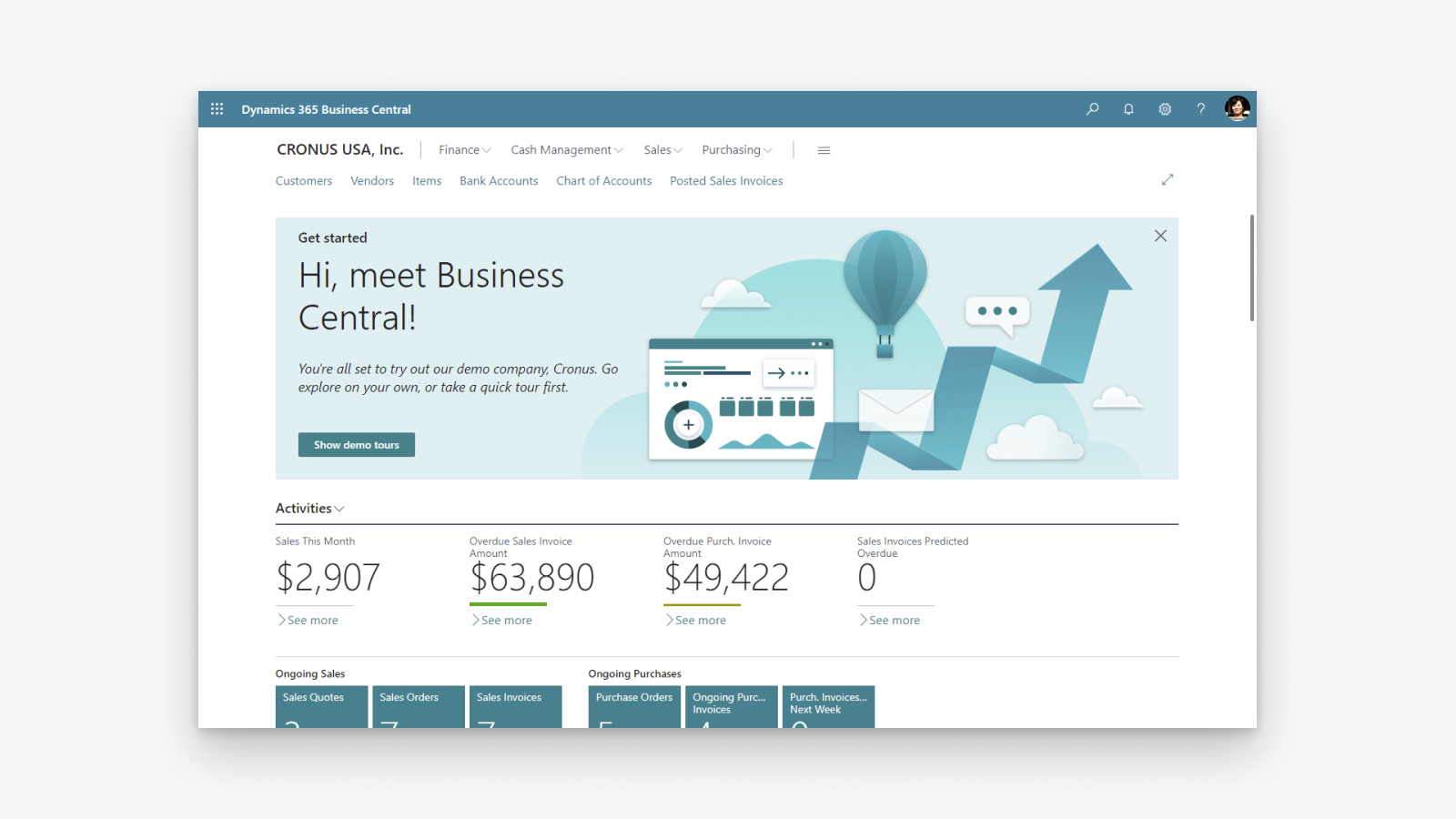Open the notifications bell icon
The height and width of the screenshot is (819, 1456).
1128,109
